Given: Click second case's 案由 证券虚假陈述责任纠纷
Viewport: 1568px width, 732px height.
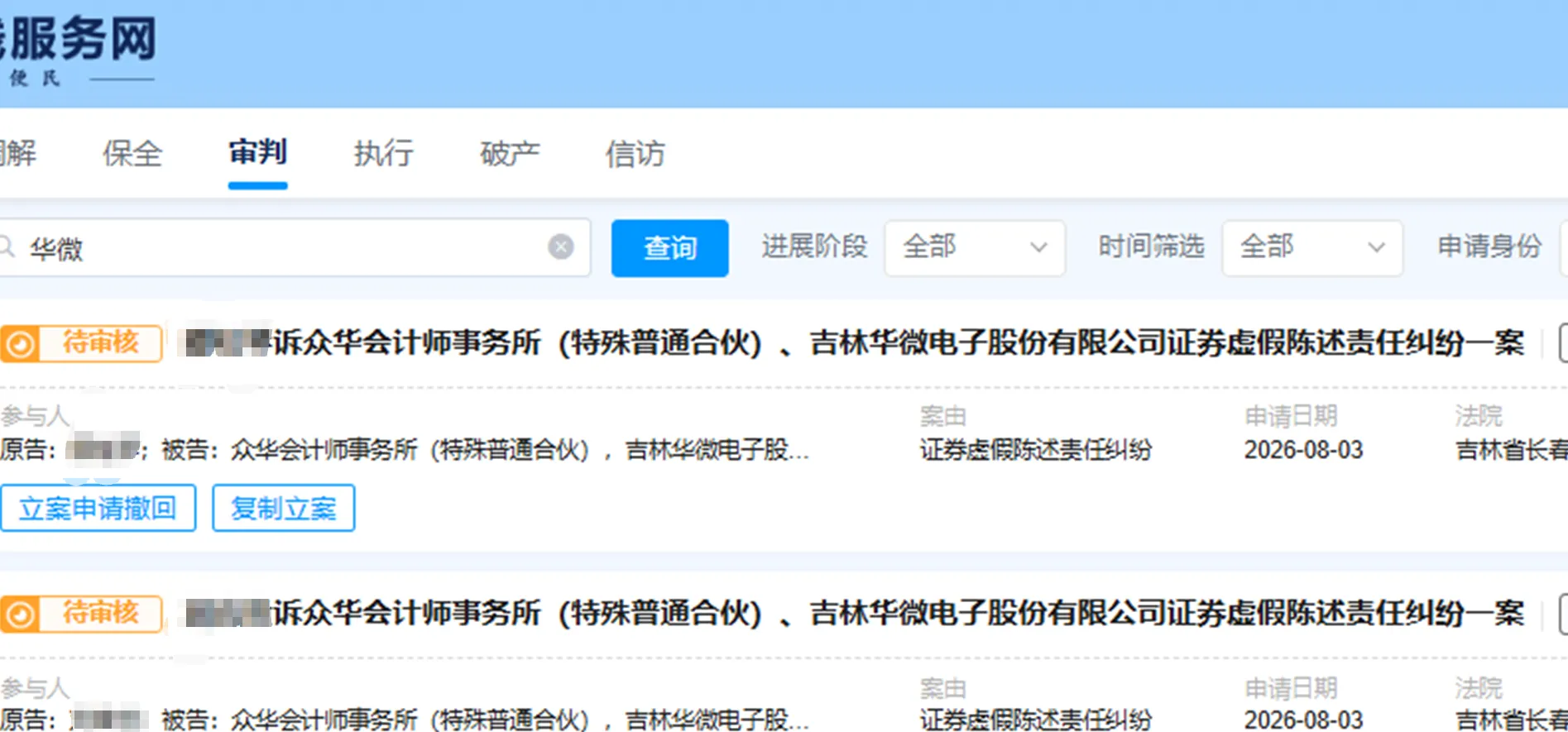Looking at the screenshot, I should (x=1036, y=720).
